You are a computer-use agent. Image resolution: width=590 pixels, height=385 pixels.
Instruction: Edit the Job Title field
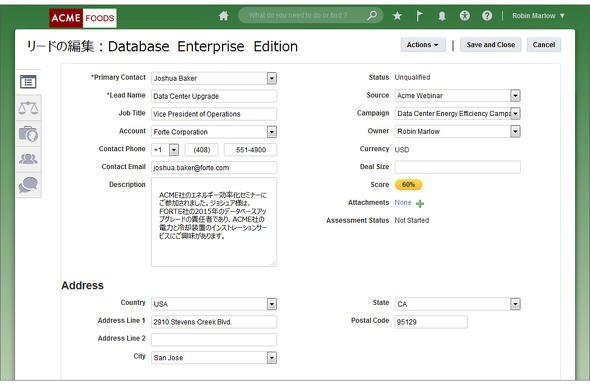(214, 114)
